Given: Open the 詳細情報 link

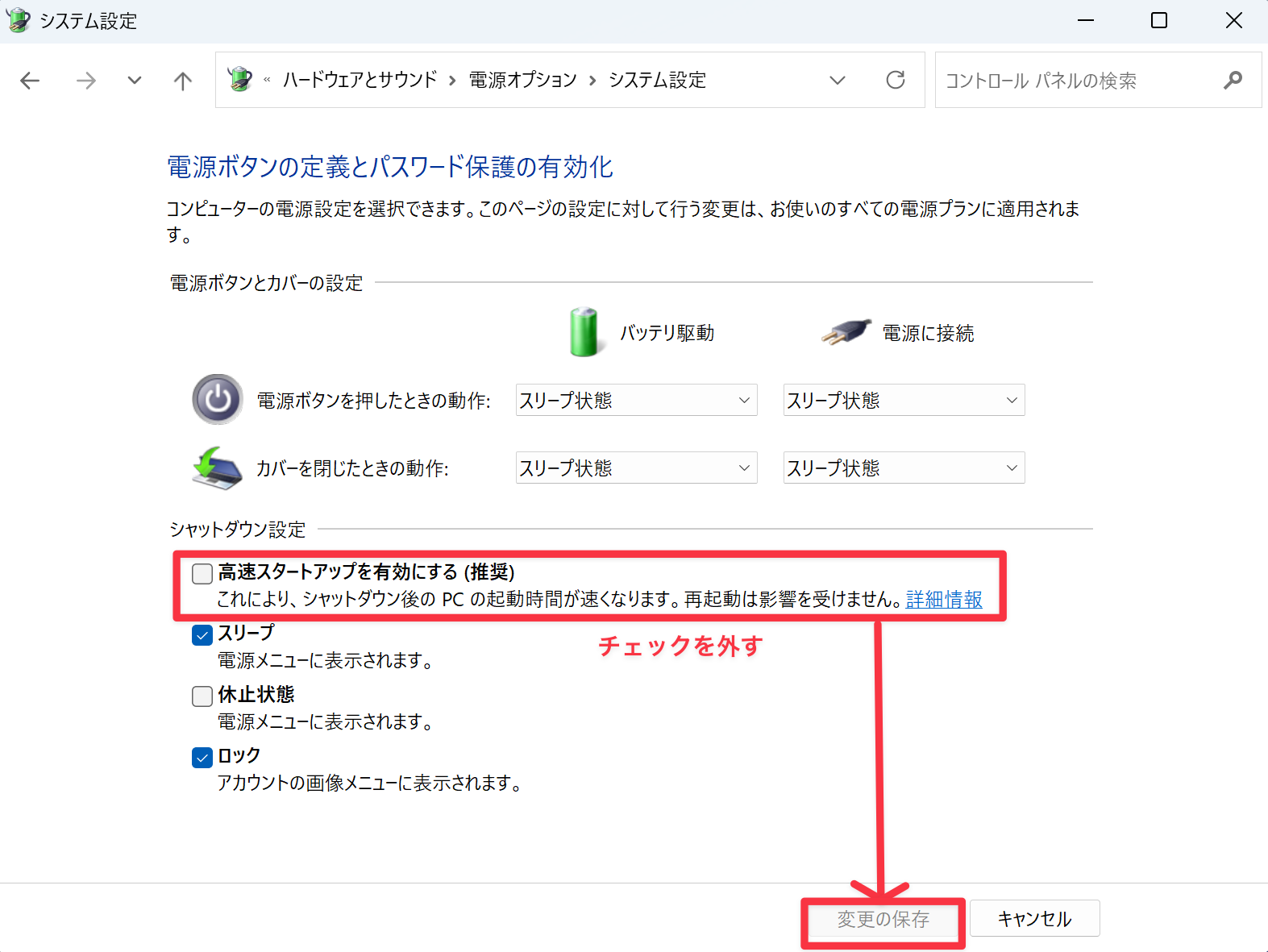Looking at the screenshot, I should pos(944,600).
